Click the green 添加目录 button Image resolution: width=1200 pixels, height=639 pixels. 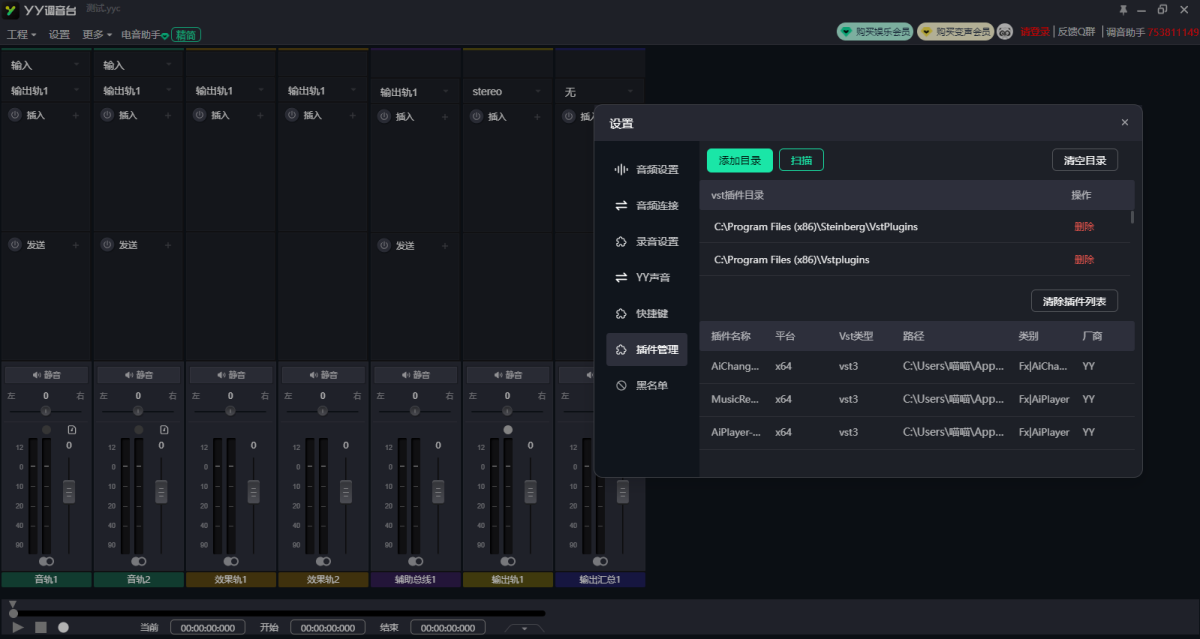[x=739, y=160]
